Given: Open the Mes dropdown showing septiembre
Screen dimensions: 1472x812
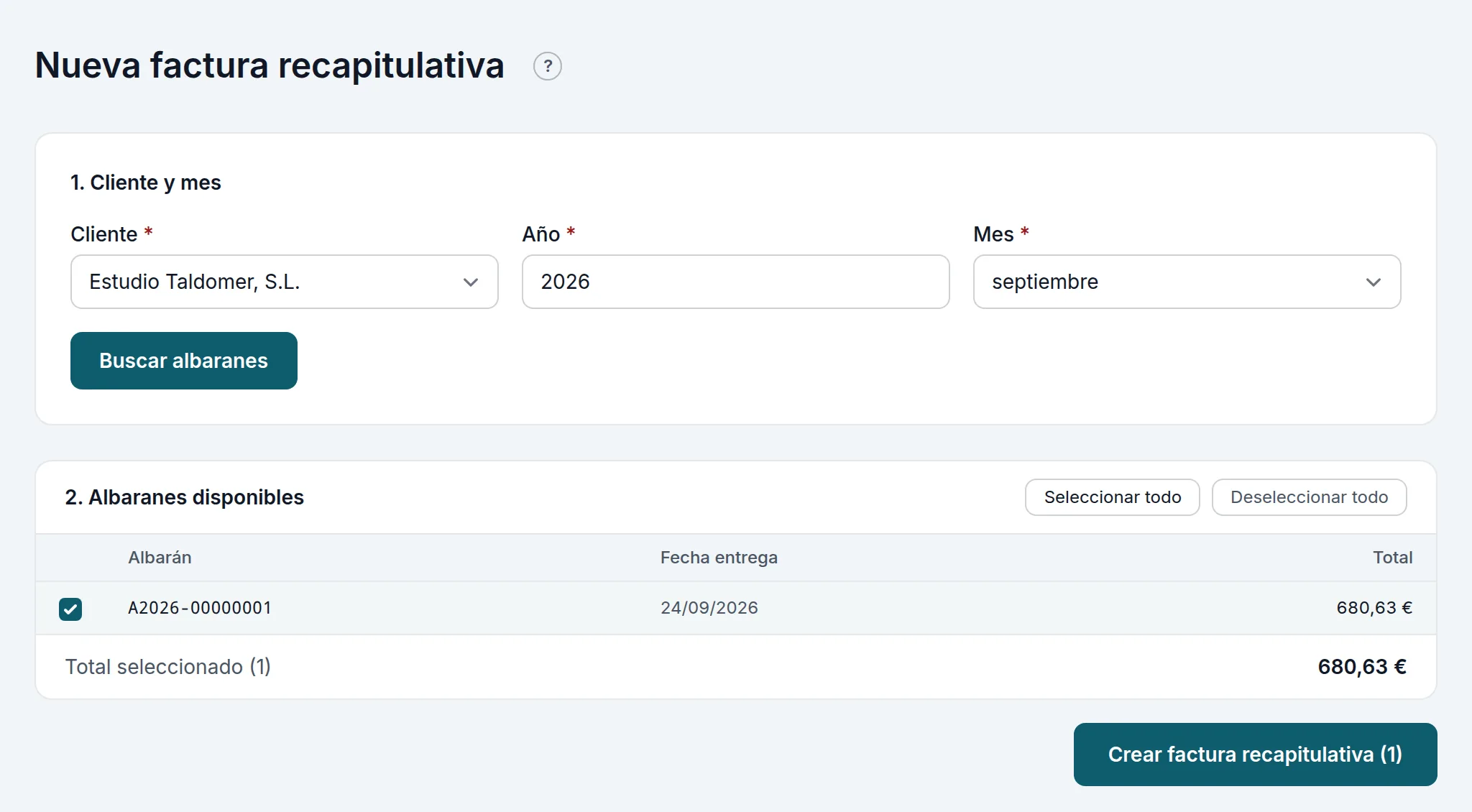Looking at the screenshot, I should point(1187,282).
